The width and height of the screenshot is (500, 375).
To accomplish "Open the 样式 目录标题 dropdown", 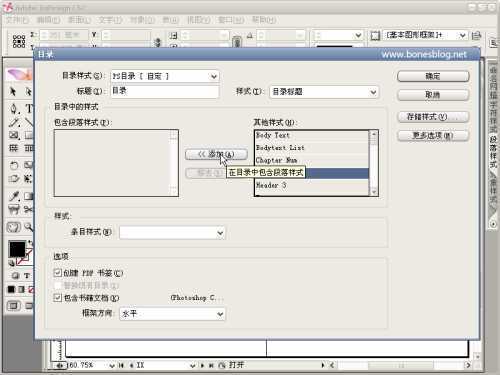I will point(324,92).
